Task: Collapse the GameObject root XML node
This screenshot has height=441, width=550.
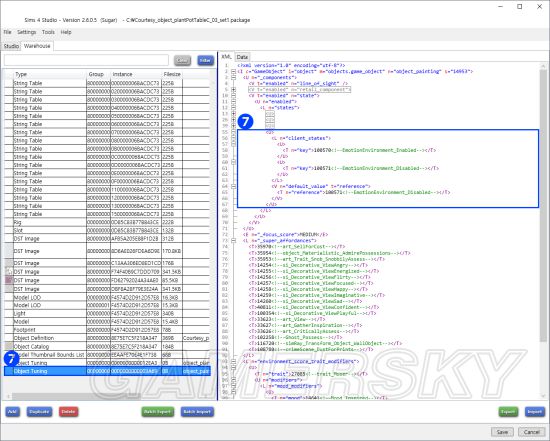Action: (x=234, y=72)
